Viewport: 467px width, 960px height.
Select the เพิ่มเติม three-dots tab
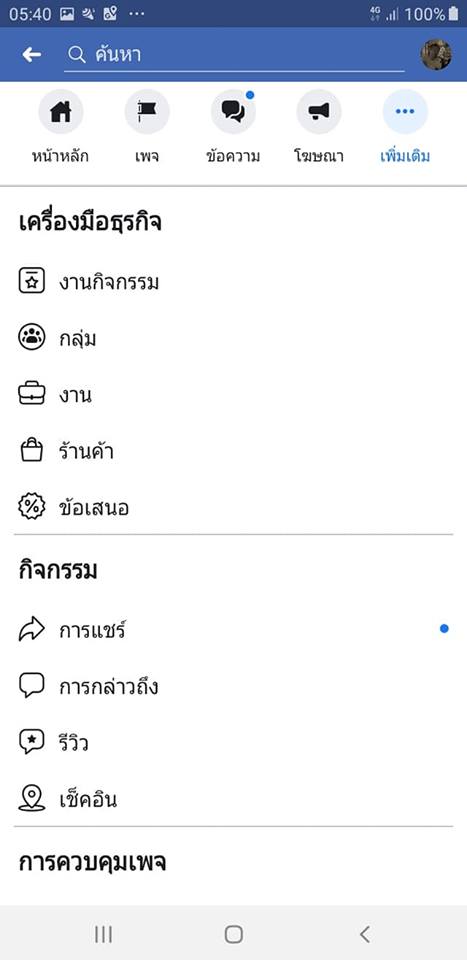405,111
